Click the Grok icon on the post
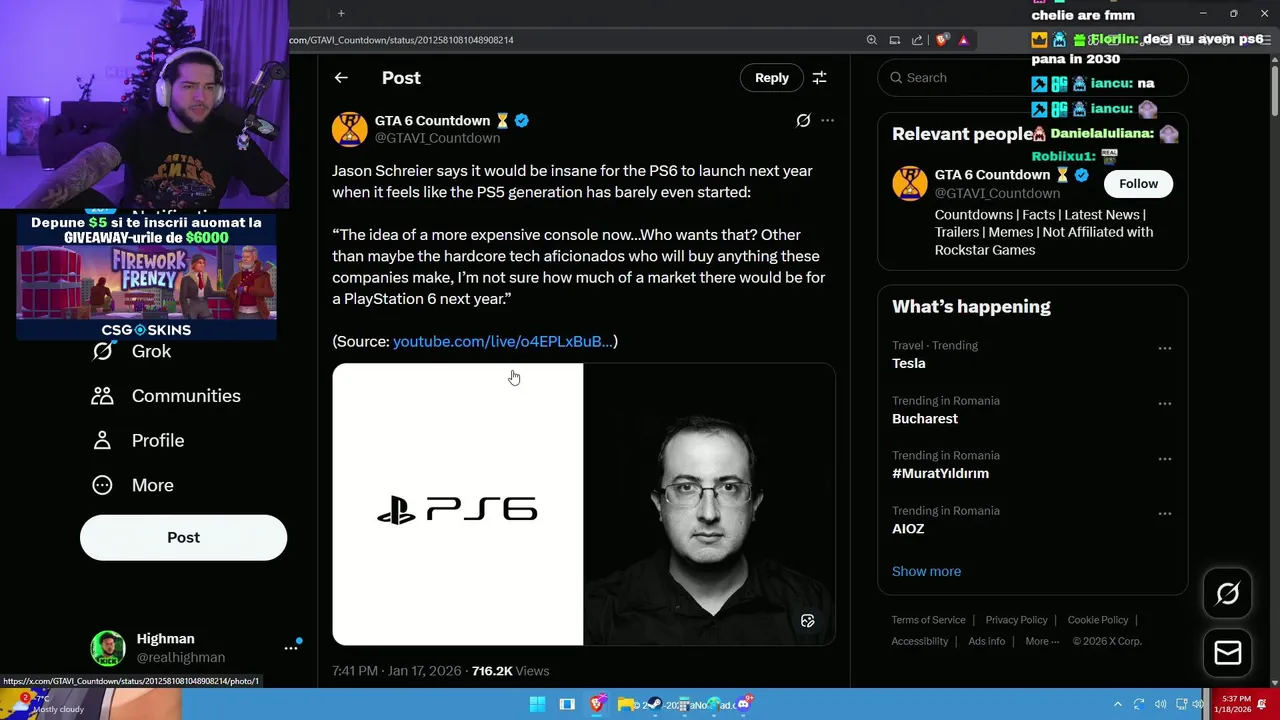The width and height of the screenshot is (1280, 720). [x=803, y=121]
